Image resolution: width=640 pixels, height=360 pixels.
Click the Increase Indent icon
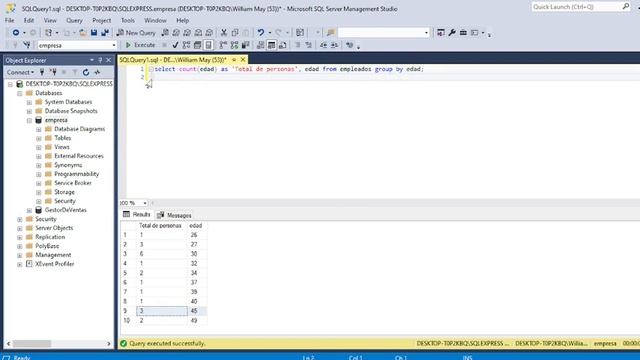pyautogui.click(x=334, y=45)
